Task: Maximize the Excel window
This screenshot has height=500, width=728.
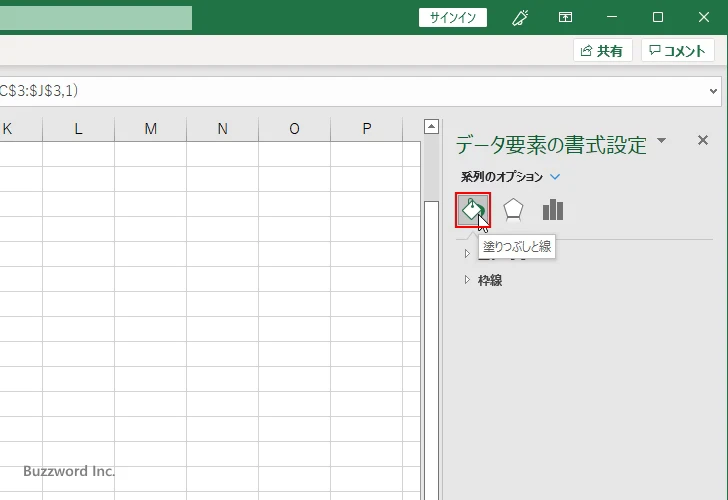Action: (x=657, y=17)
